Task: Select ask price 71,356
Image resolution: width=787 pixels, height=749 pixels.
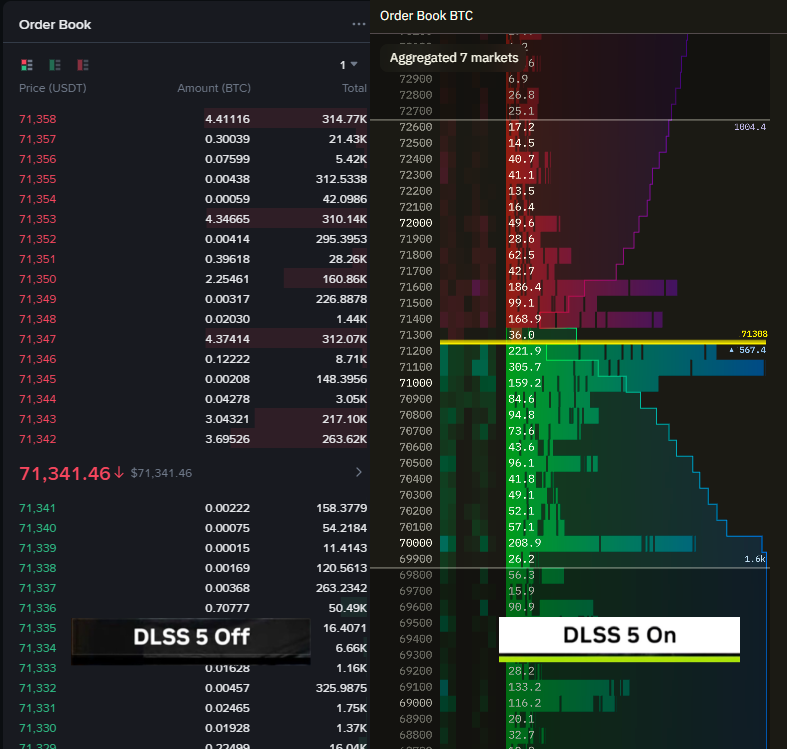Action: point(38,159)
